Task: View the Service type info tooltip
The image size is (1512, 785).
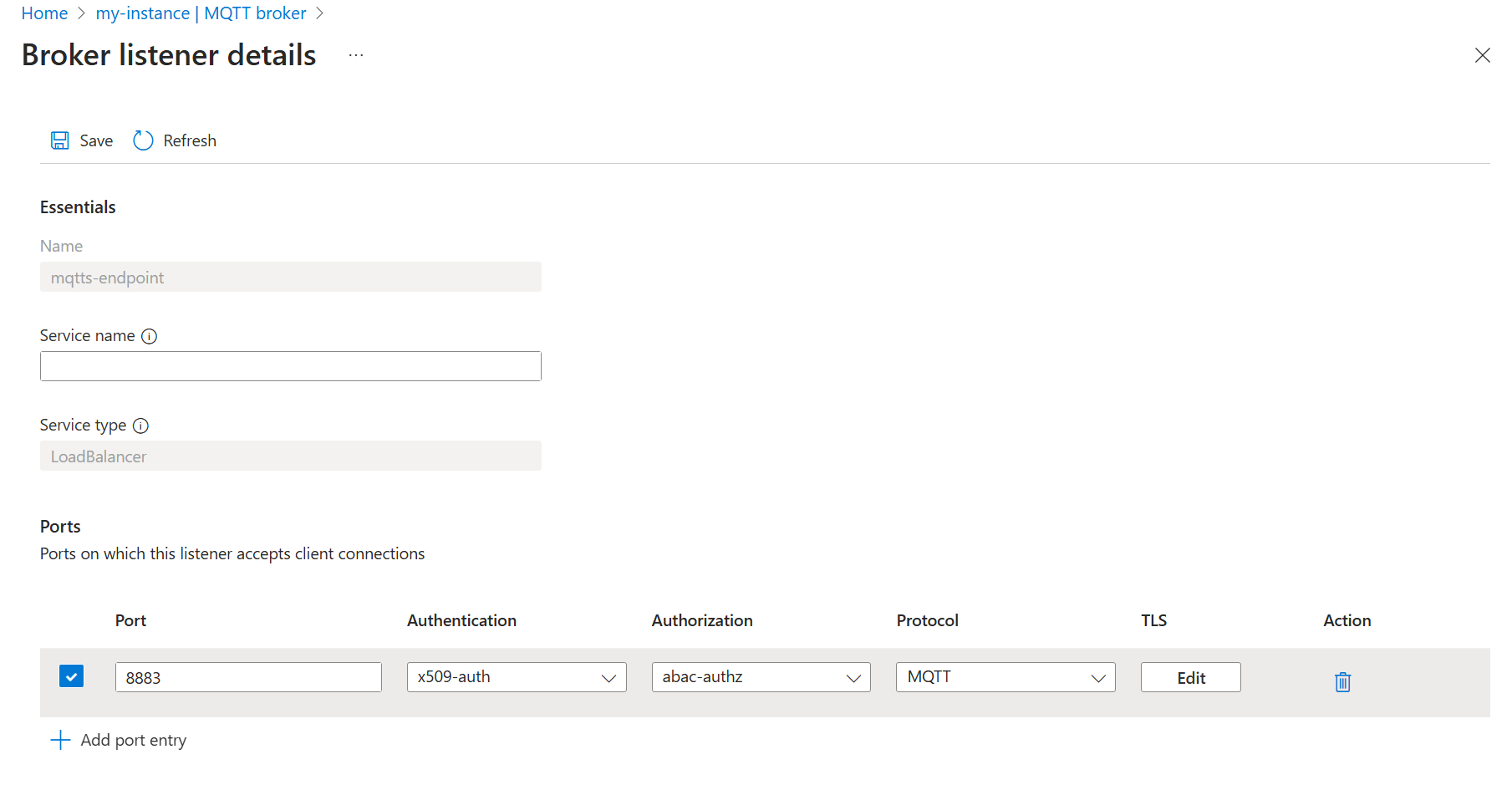Action: tap(140, 425)
